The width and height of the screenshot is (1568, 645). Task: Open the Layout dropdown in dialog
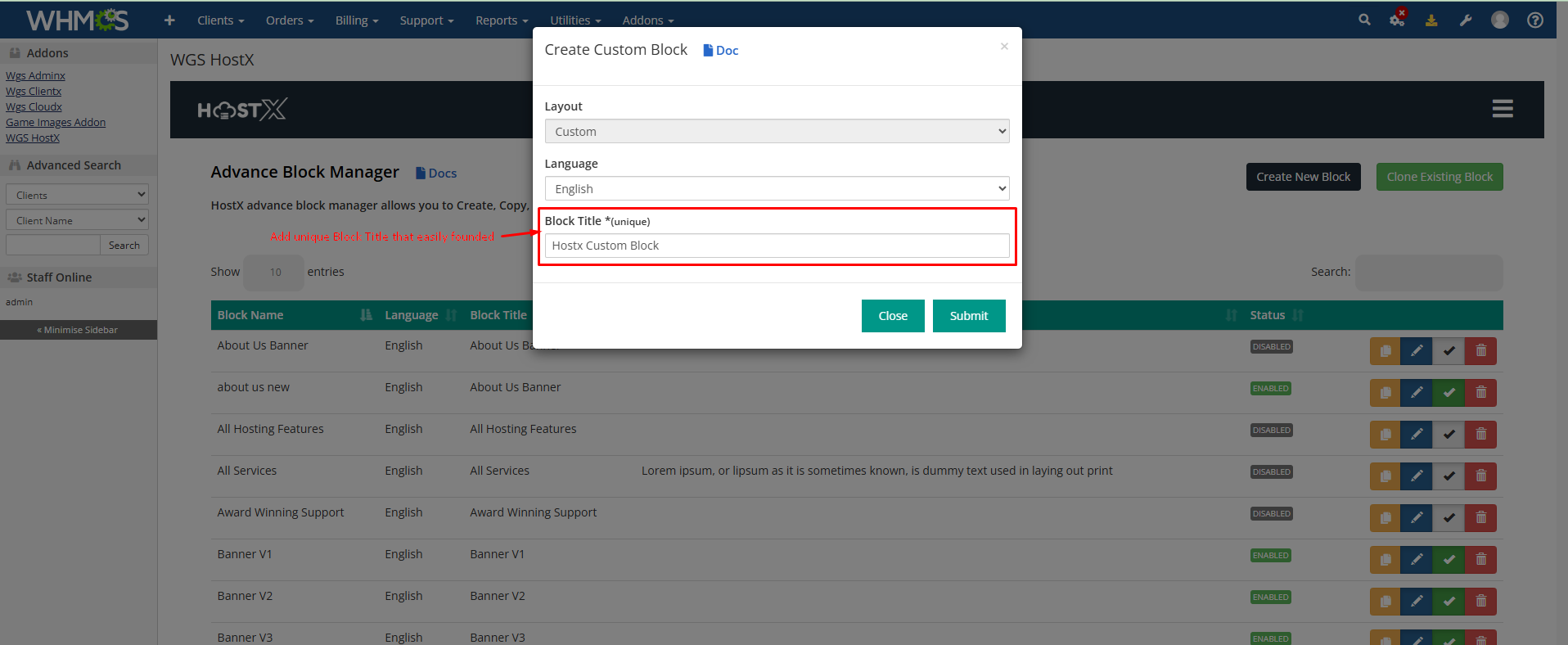click(776, 132)
